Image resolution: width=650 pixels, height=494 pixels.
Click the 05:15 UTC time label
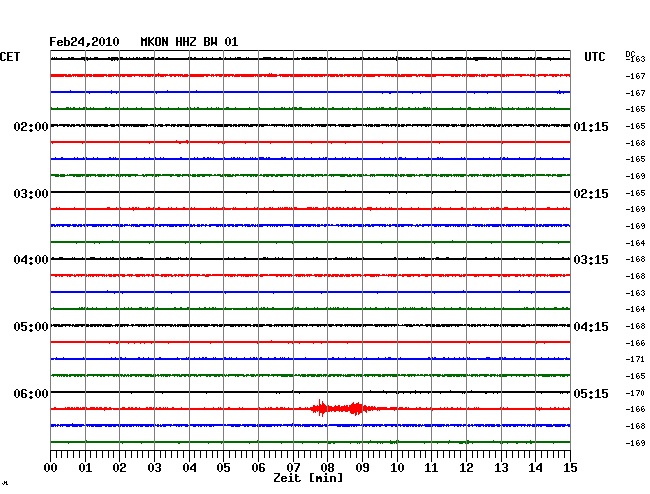(x=591, y=393)
